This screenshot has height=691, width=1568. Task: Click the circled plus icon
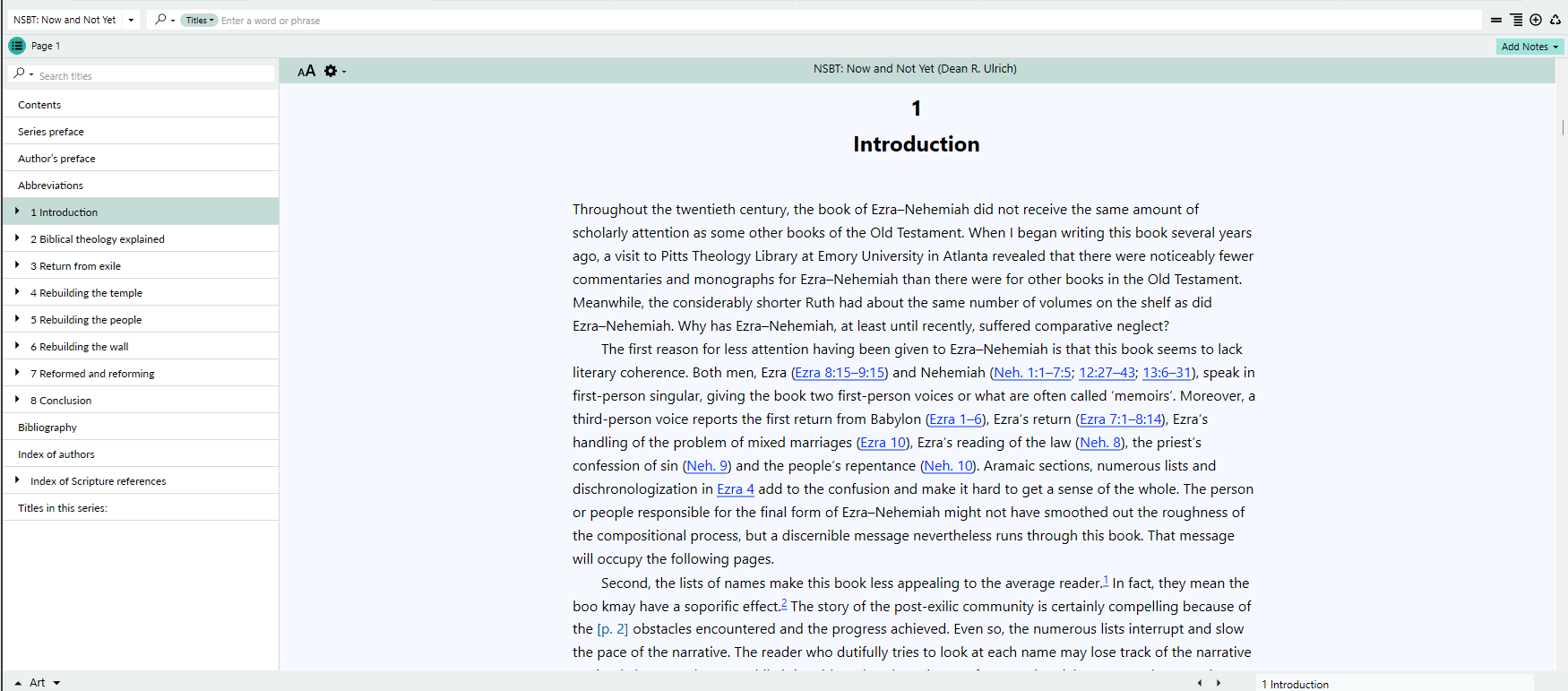(x=1536, y=20)
